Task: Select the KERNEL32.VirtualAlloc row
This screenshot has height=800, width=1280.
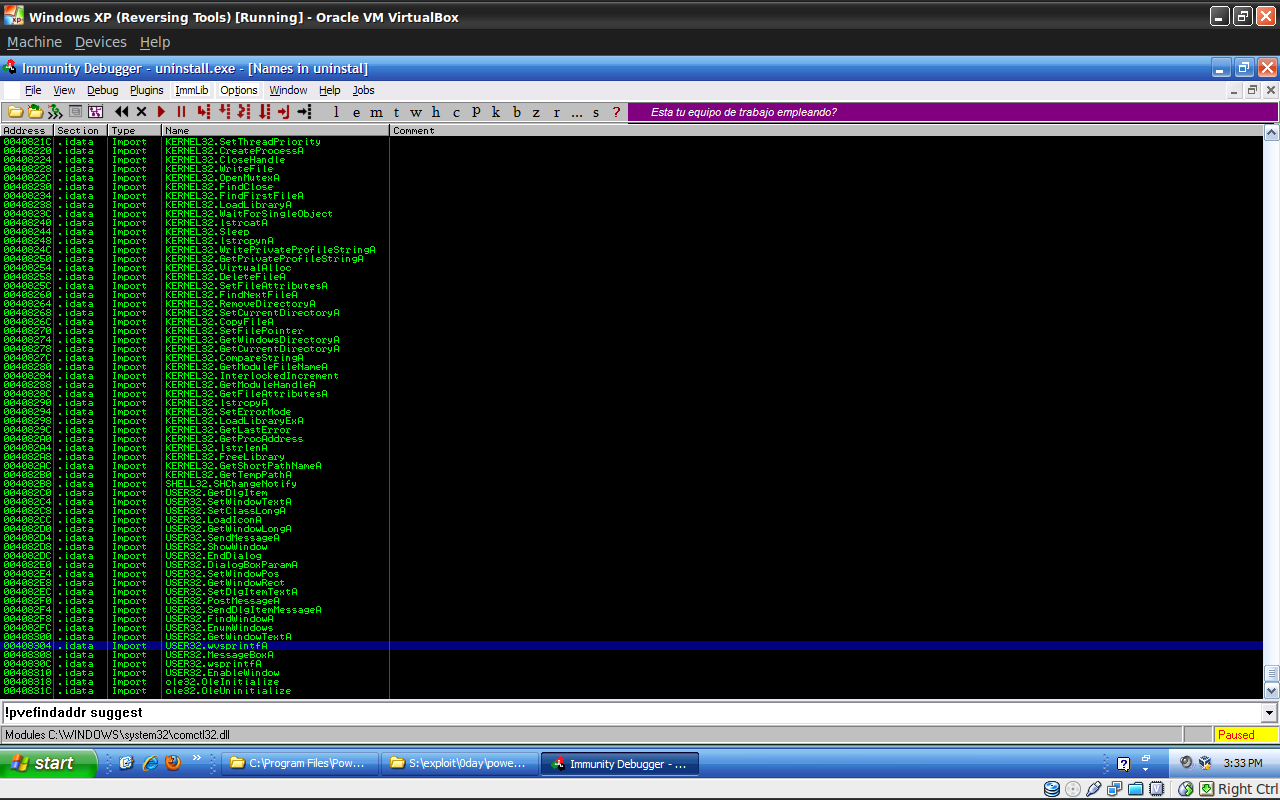Action: point(631,268)
